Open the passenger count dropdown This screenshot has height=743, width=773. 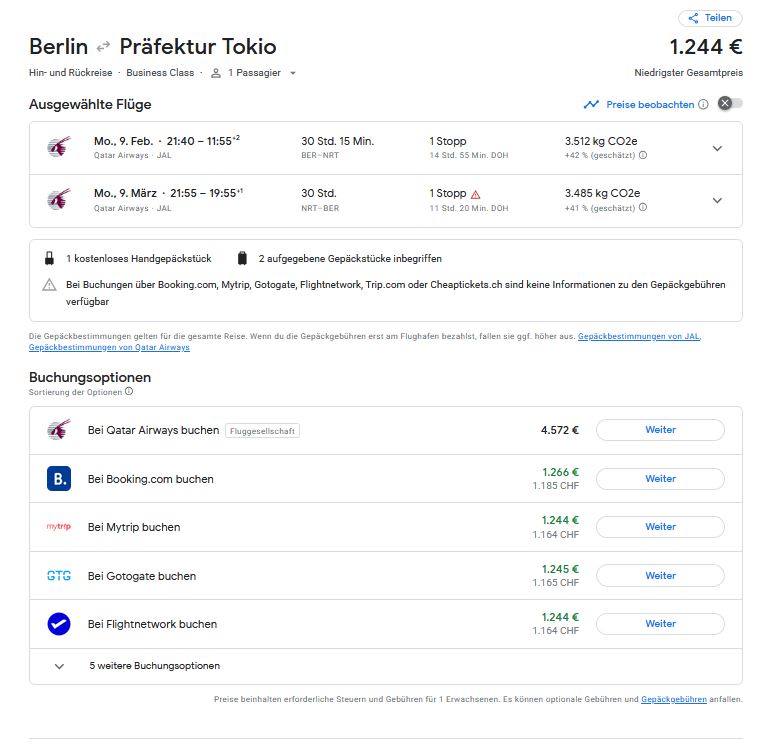point(292,73)
